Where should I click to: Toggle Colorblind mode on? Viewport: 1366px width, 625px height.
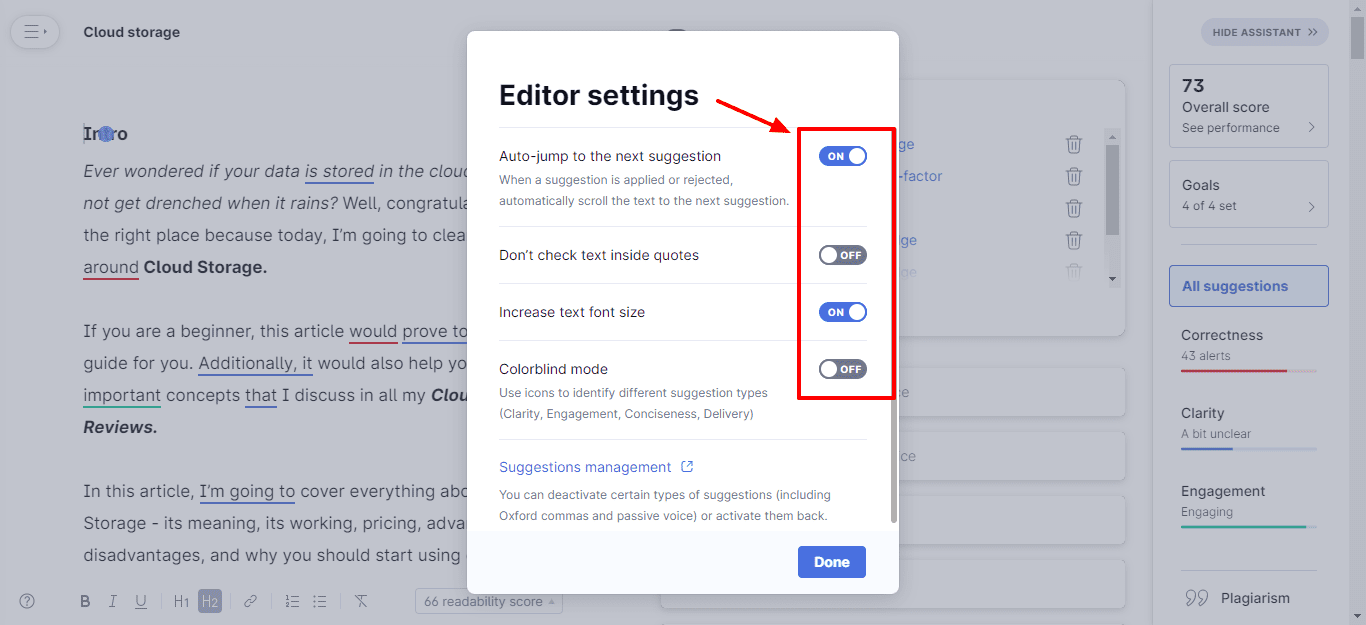842,369
